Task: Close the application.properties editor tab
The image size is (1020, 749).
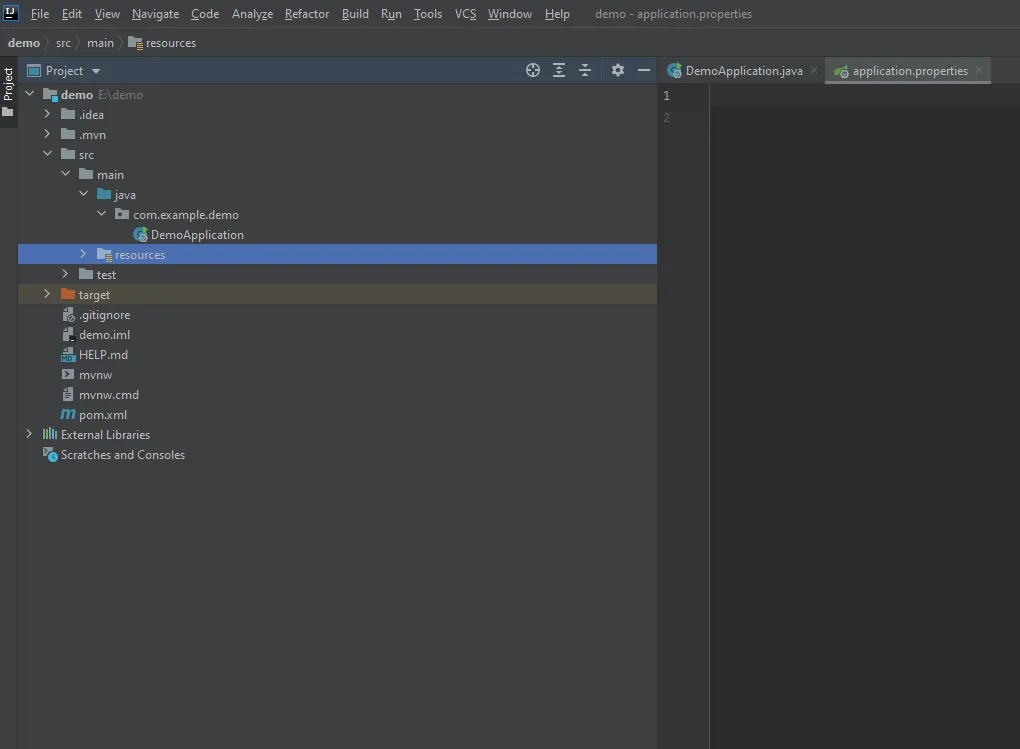Action: coord(979,70)
